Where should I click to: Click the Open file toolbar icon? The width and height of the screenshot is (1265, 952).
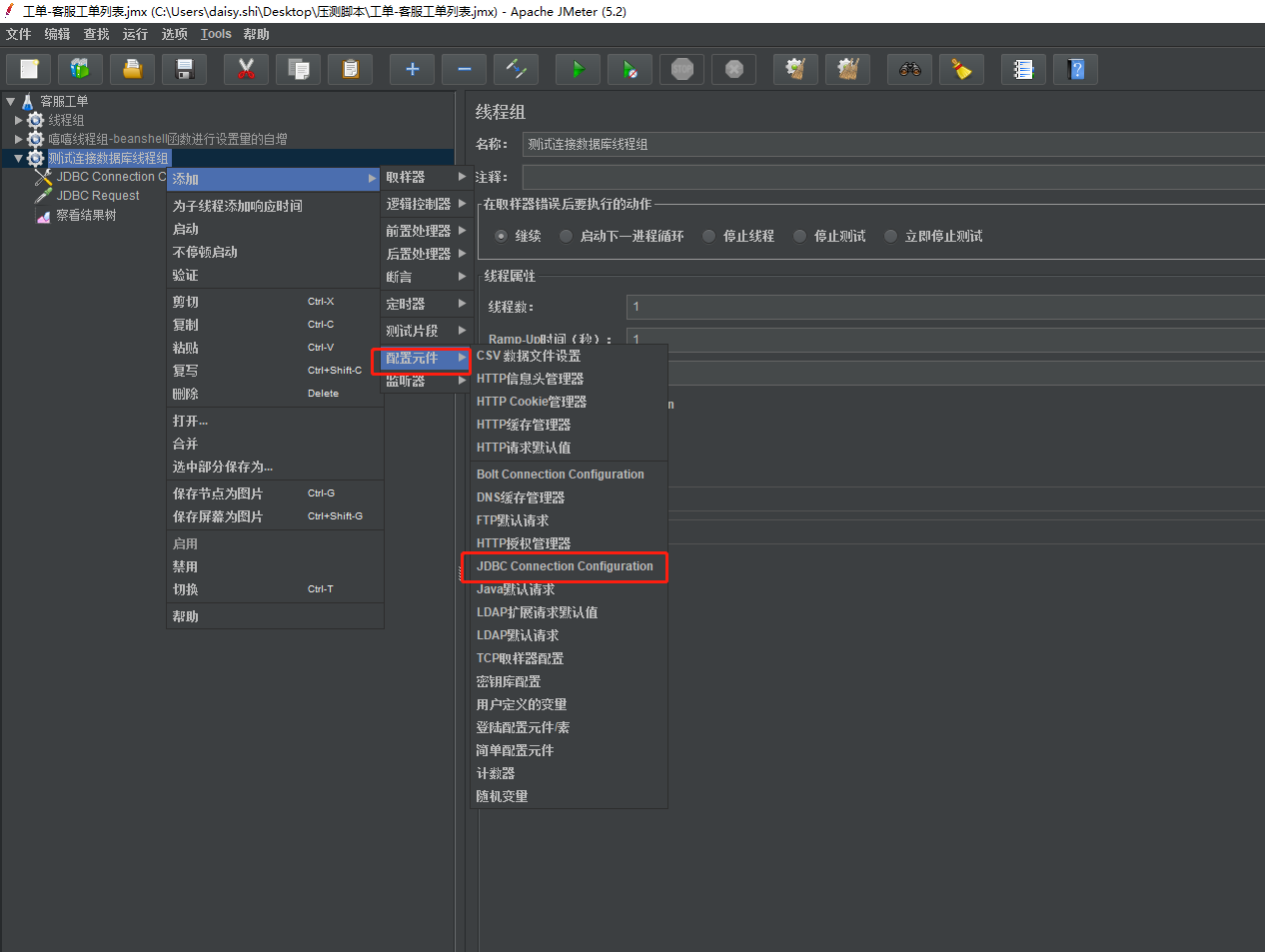[133, 69]
